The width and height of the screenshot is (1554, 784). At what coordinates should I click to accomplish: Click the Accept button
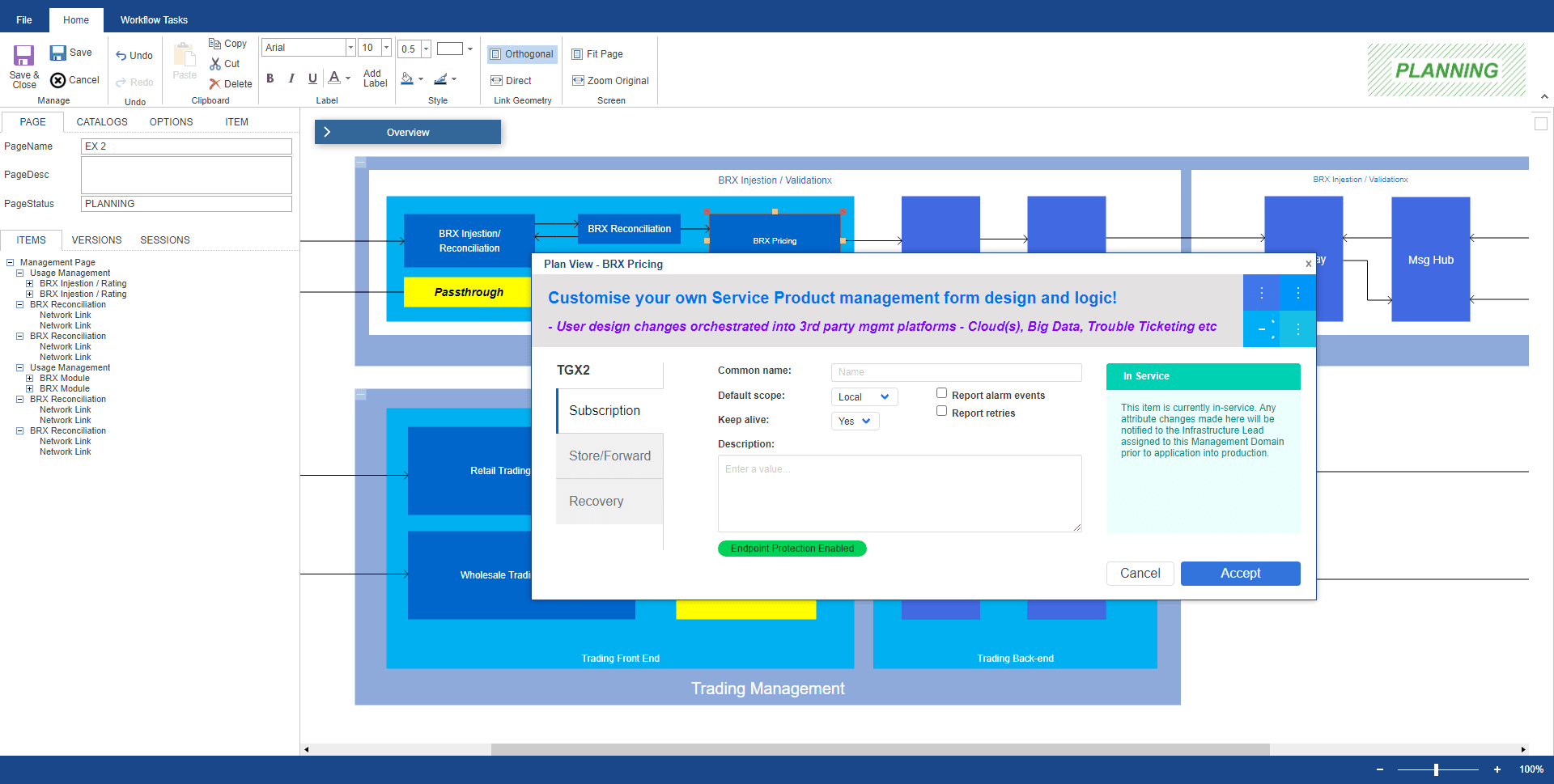point(1240,573)
